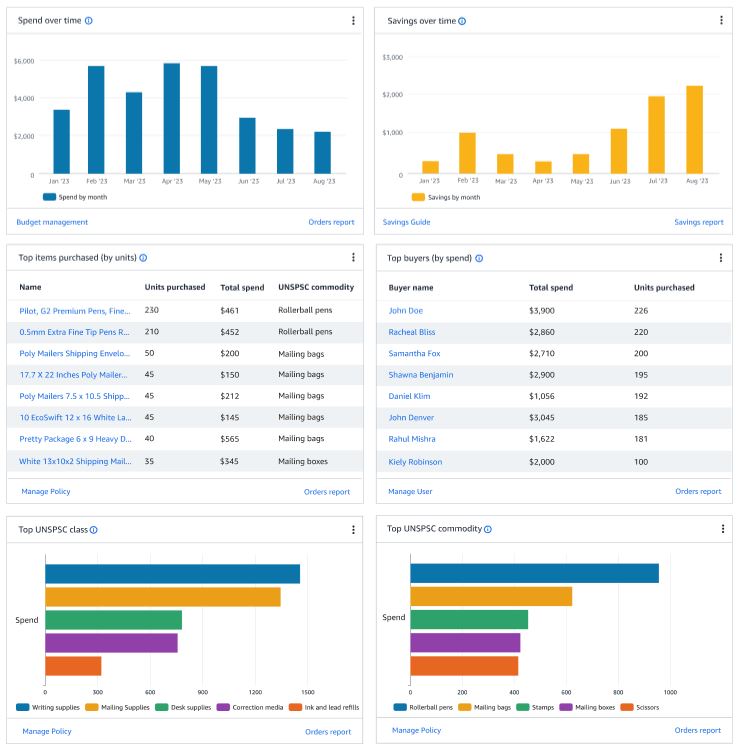Screen dimensions: 738x751
Task: Open Orders report under Top UNSPSC commodity
Action: [698, 730]
